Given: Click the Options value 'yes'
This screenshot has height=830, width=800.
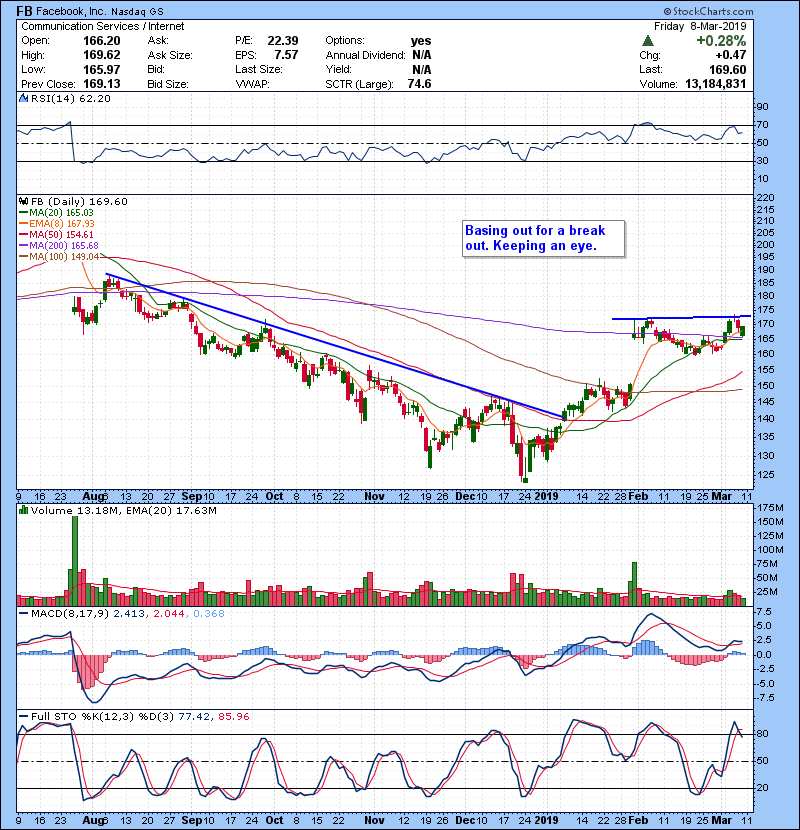Looking at the screenshot, I should pyautogui.click(x=421, y=41).
